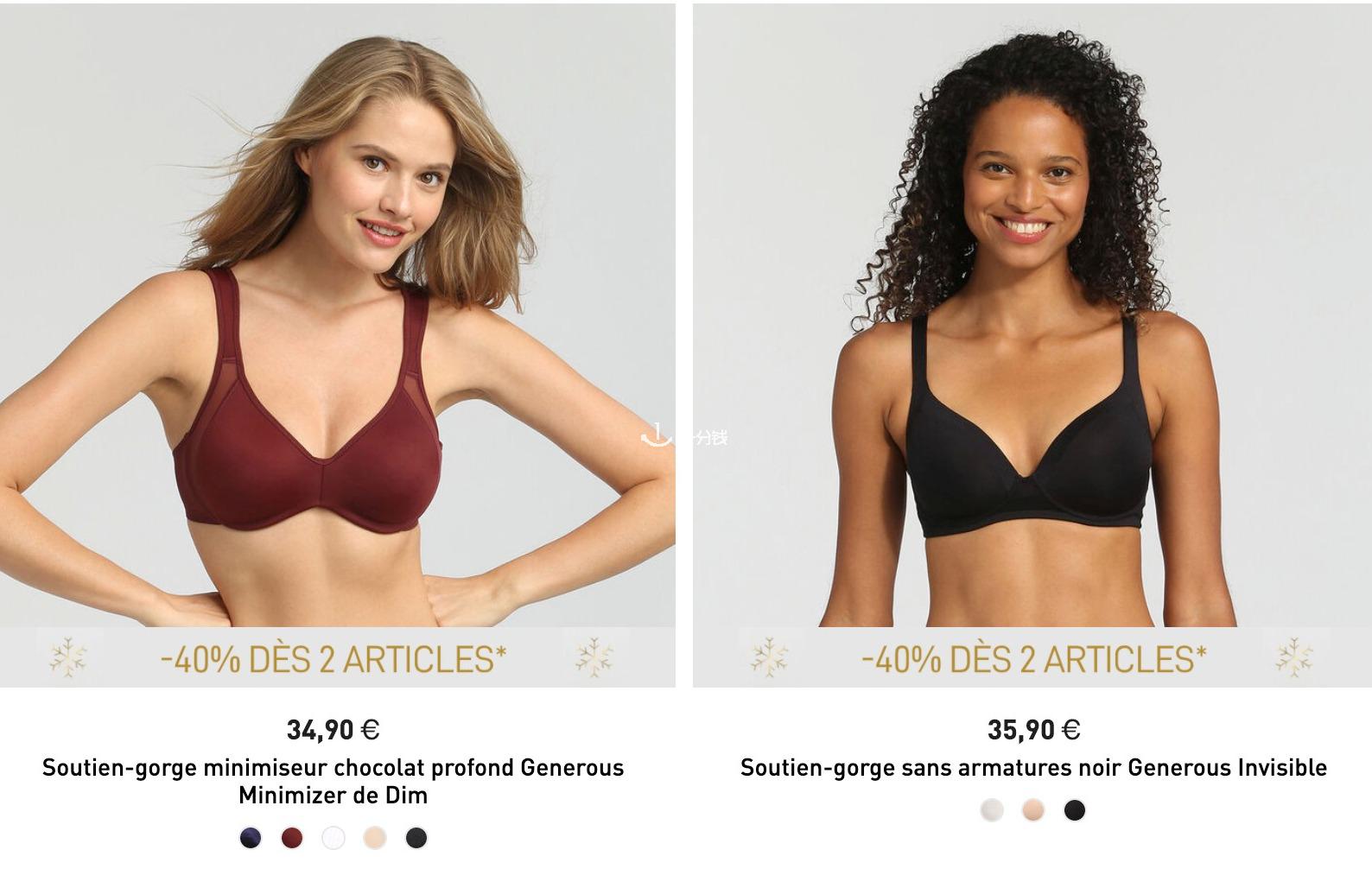Viewport: 1372px width, 869px height.
Task: Select black swatch for the Minimizer bra
Action: 416,837
